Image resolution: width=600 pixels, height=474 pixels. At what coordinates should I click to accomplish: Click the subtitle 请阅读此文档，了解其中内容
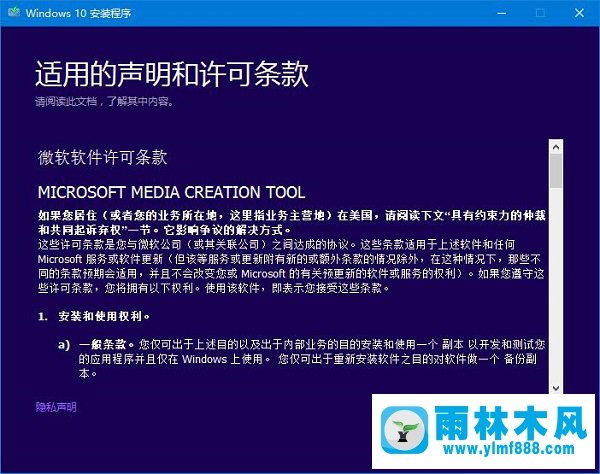[x=105, y=101]
